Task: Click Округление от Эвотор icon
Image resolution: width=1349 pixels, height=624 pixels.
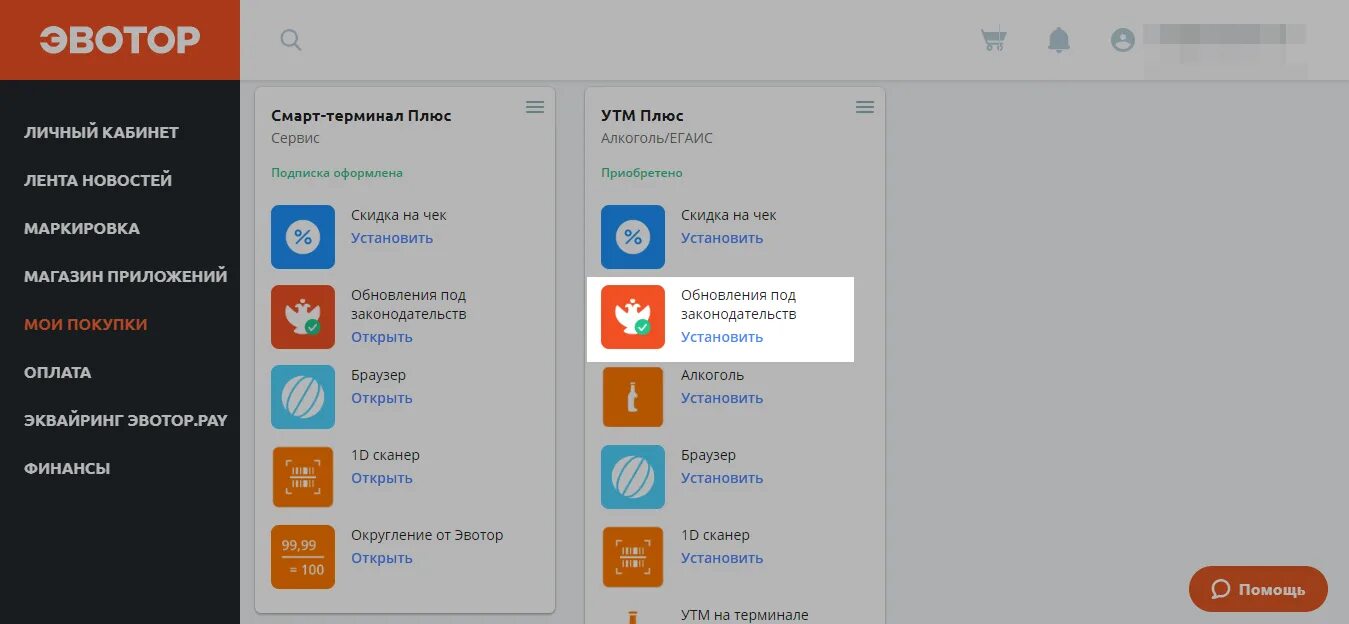Action: [x=303, y=557]
